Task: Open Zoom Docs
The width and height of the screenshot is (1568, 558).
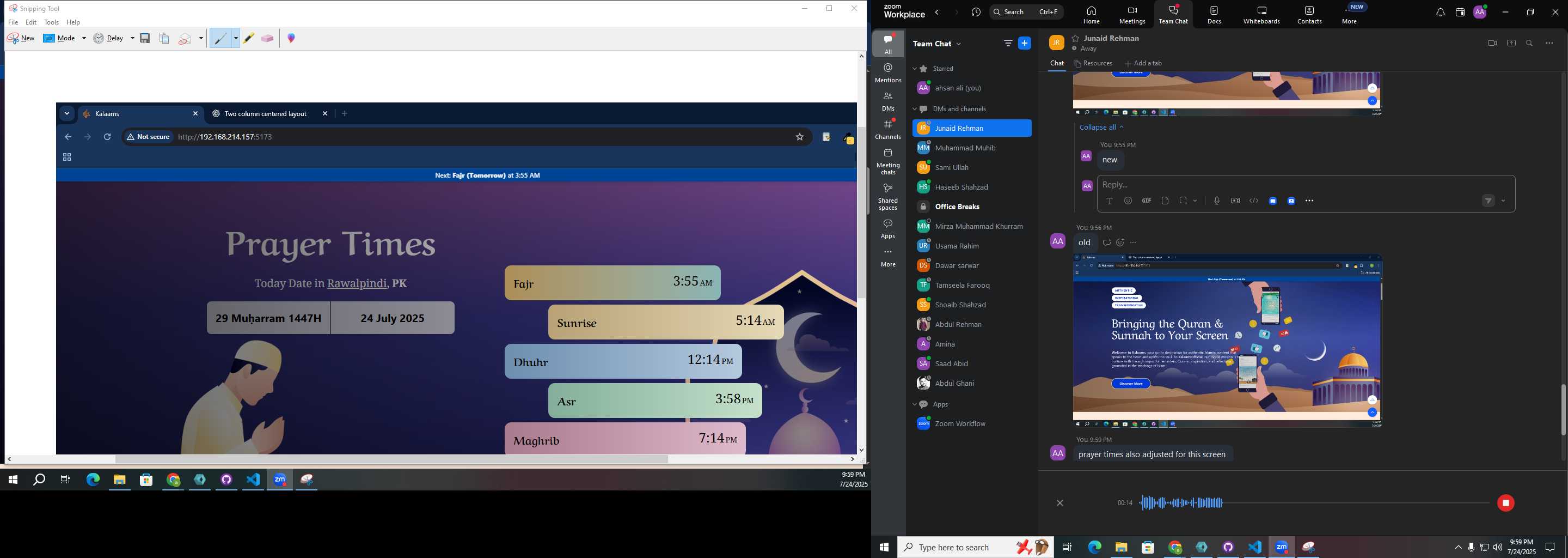Action: (x=1214, y=15)
